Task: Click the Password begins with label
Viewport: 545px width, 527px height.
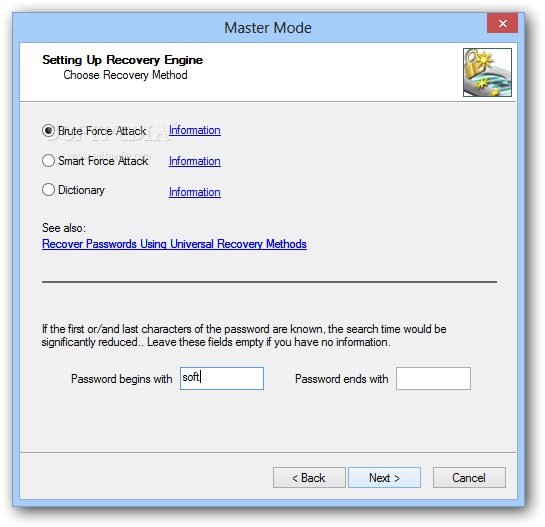Action: [121, 379]
